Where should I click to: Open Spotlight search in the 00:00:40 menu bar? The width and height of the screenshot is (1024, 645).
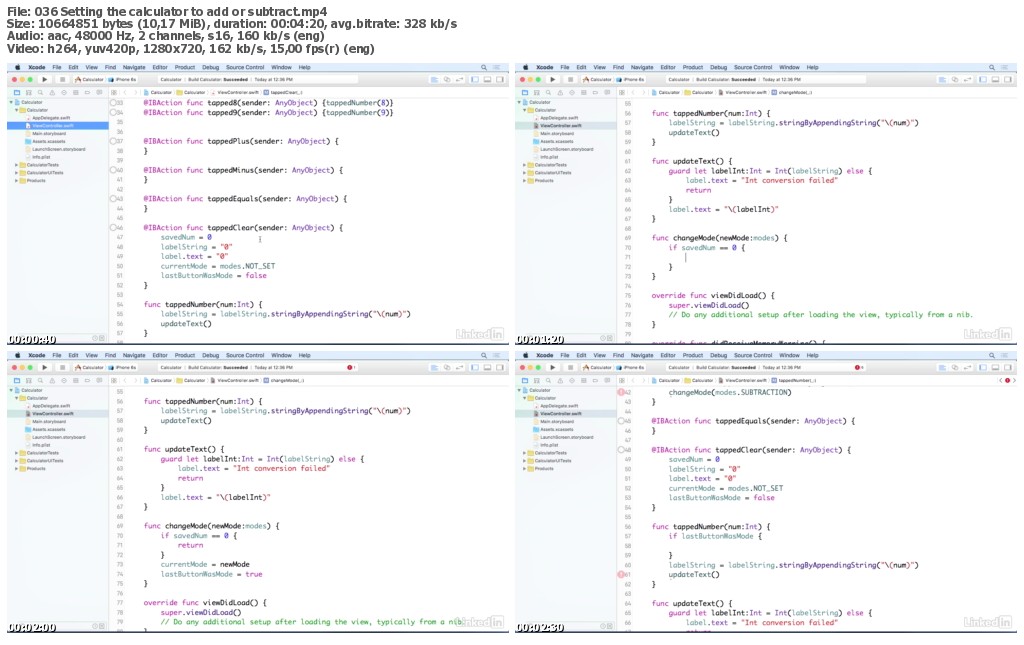[x=484, y=67]
